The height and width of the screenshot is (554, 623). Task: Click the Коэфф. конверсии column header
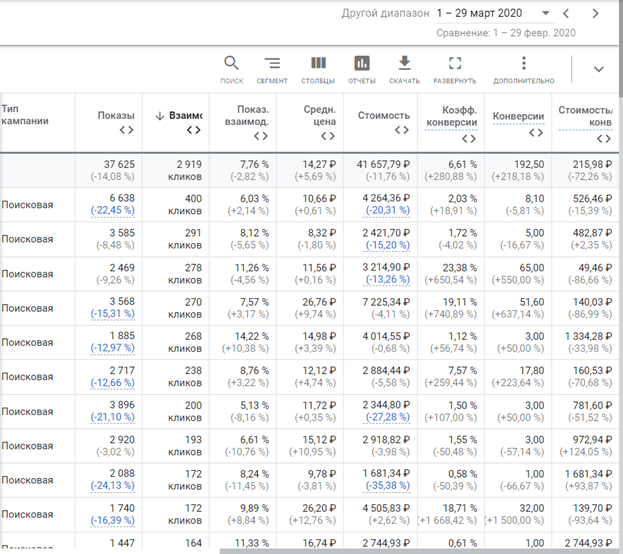450,116
